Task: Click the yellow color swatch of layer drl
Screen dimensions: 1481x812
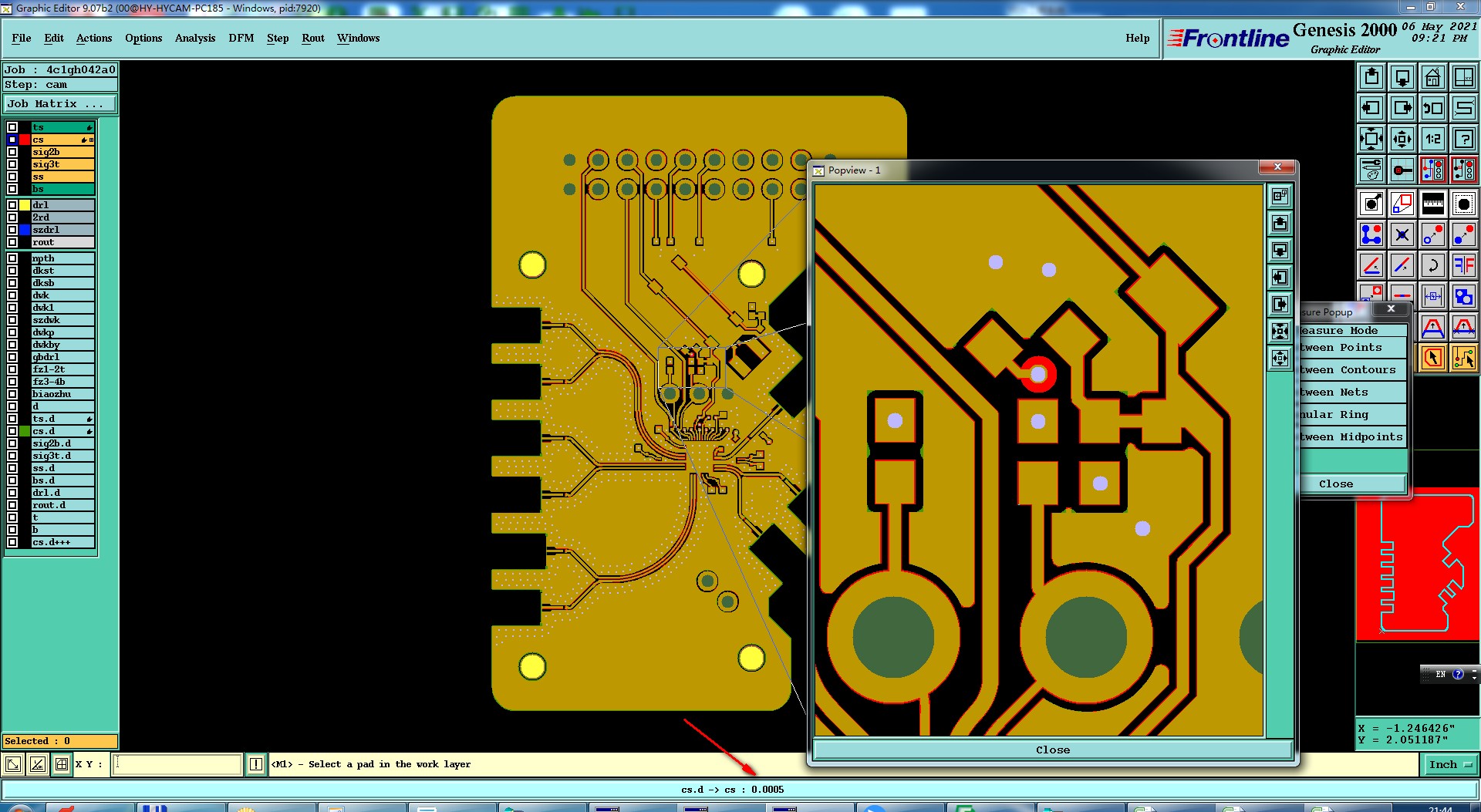Action: pyautogui.click(x=25, y=205)
